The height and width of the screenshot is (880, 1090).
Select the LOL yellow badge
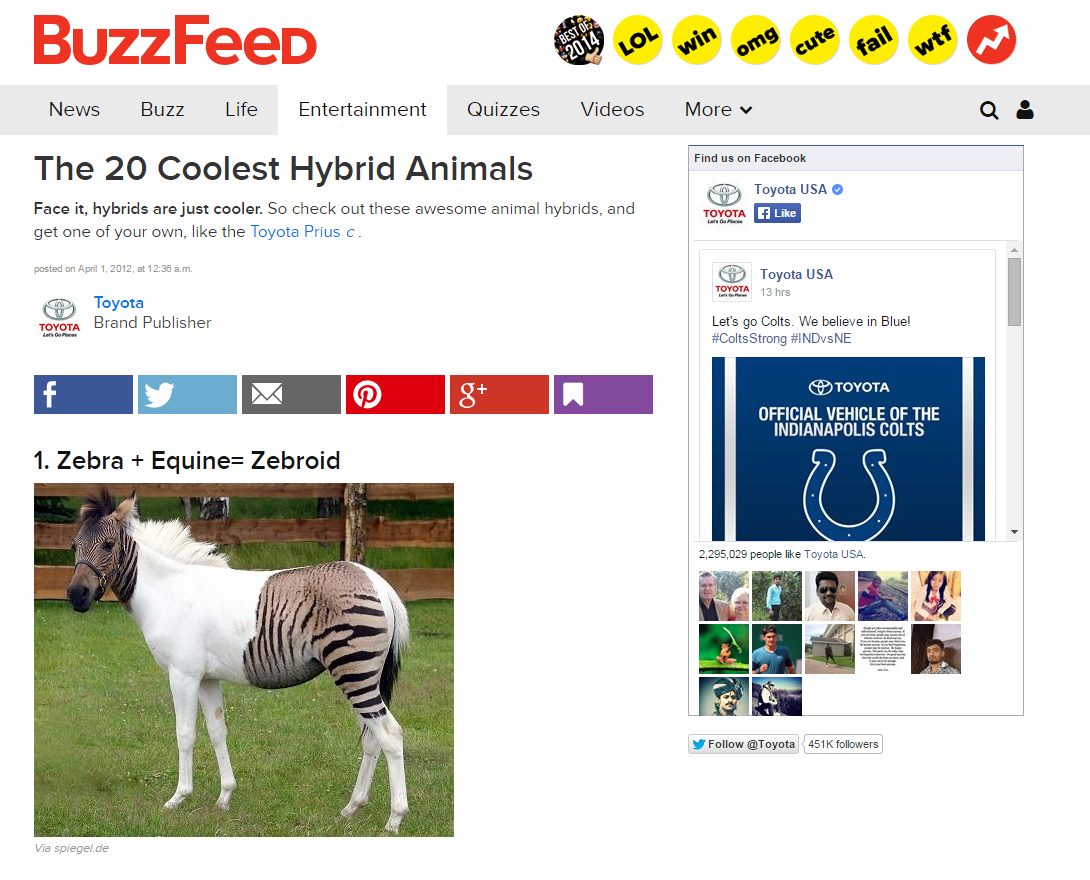[x=637, y=40]
